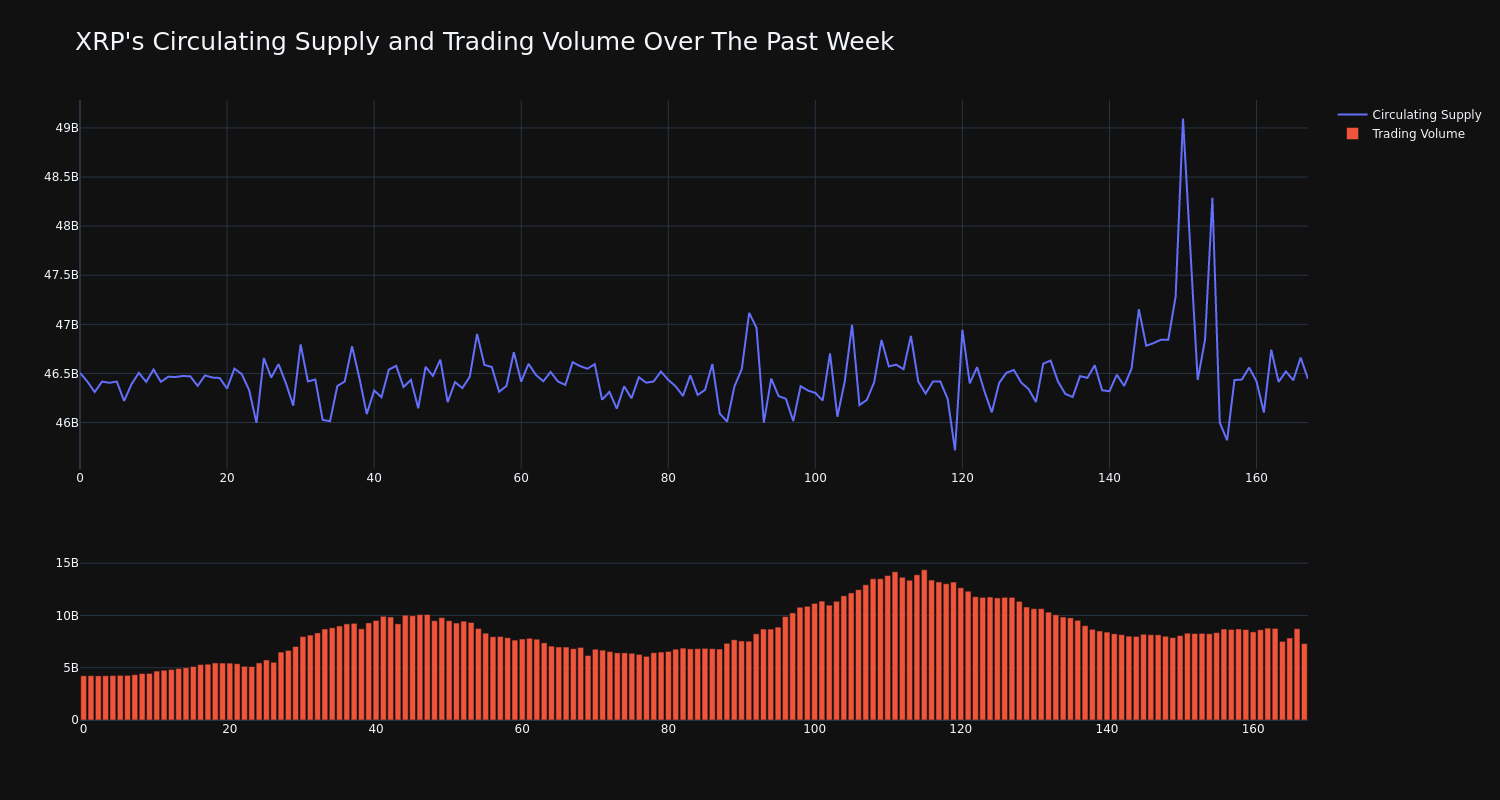Click x-axis label 160 on volume chart
1500x800 pixels.
click(1253, 729)
